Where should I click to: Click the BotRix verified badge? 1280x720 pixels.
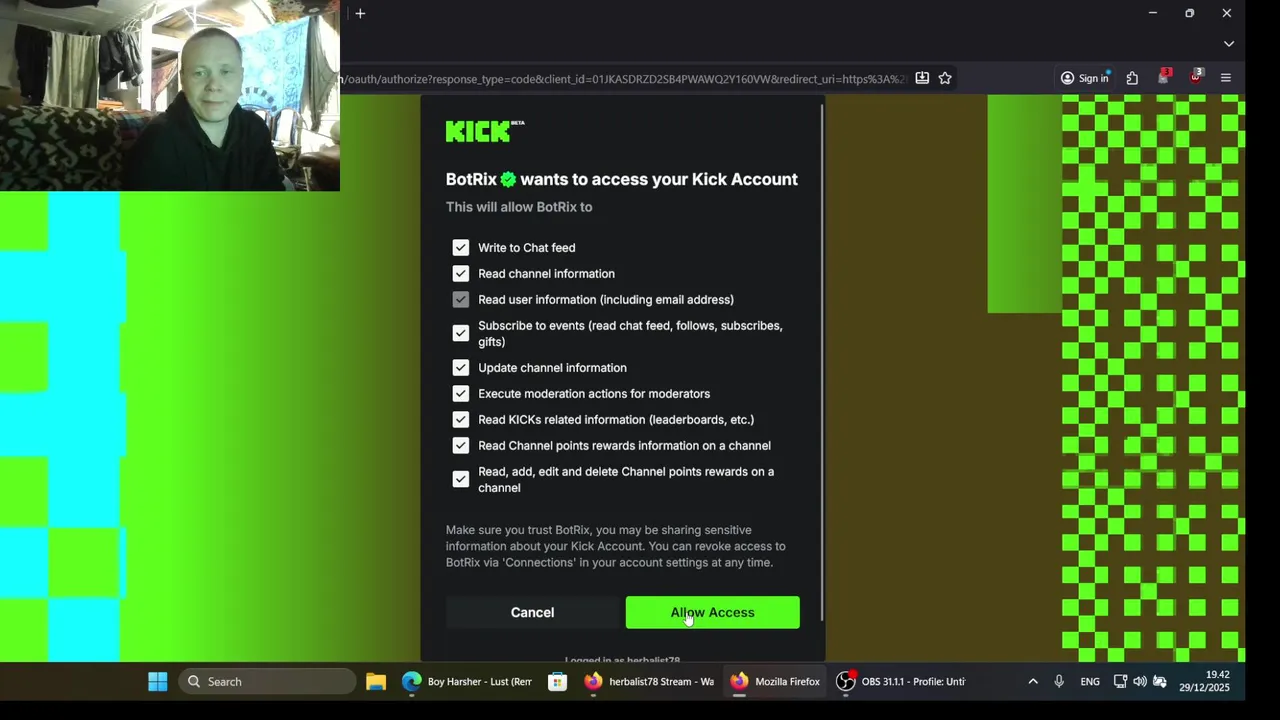(508, 180)
